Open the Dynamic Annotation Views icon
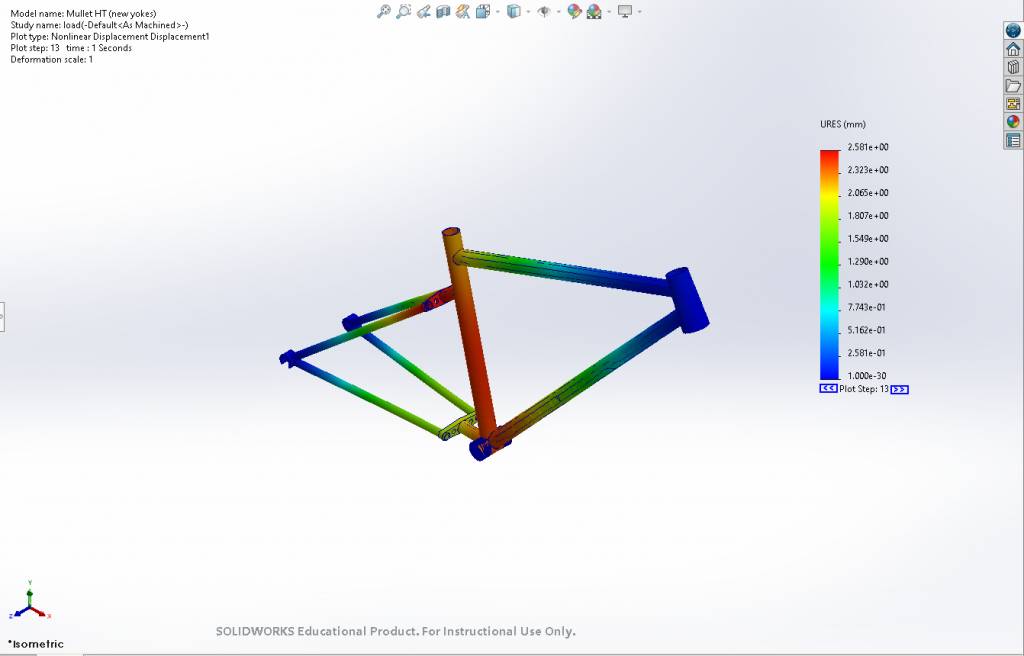Image resolution: width=1024 pixels, height=656 pixels. 463,12
